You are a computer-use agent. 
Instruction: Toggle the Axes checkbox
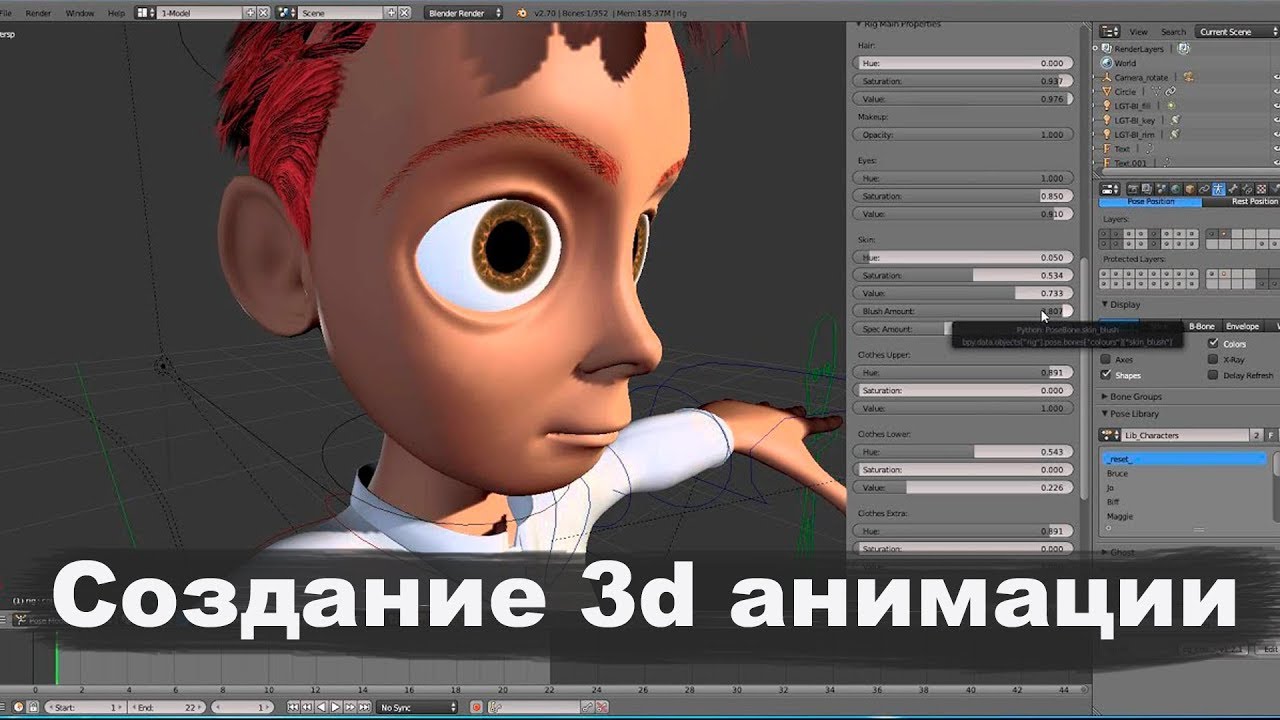[x=1105, y=359]
